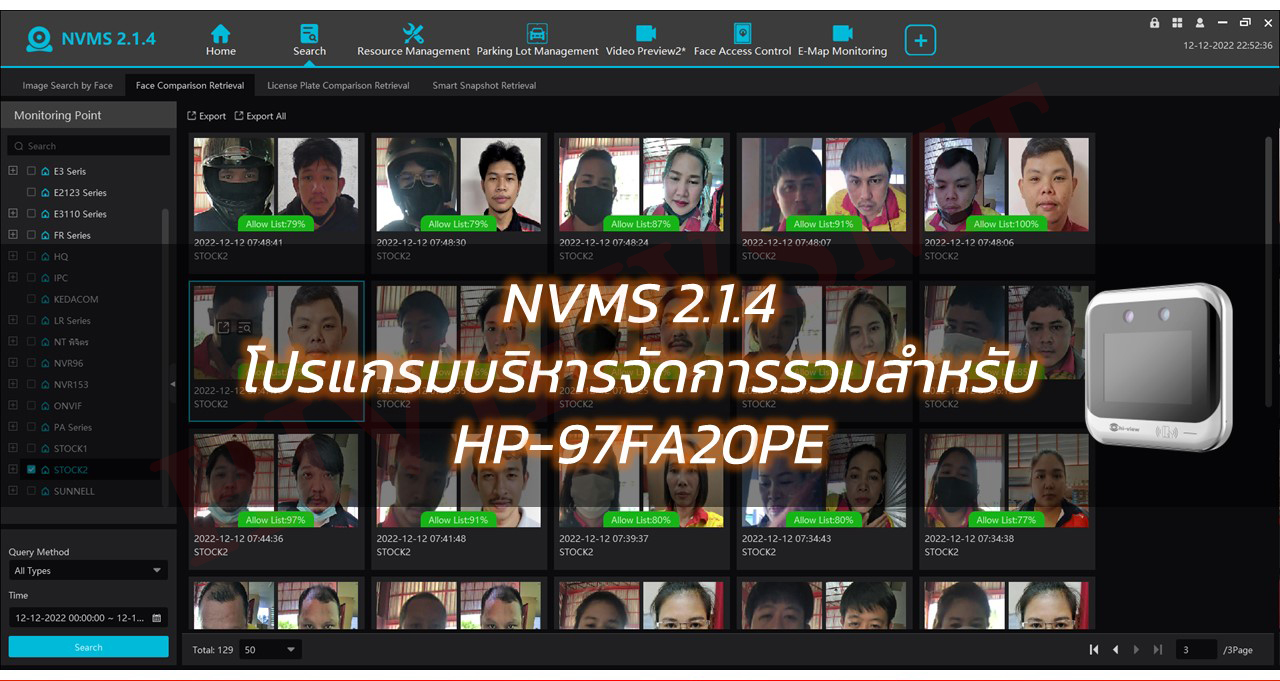Check the FR Series checkbox
Screen dimensions: 1280x681
click(x=32, y=235)
